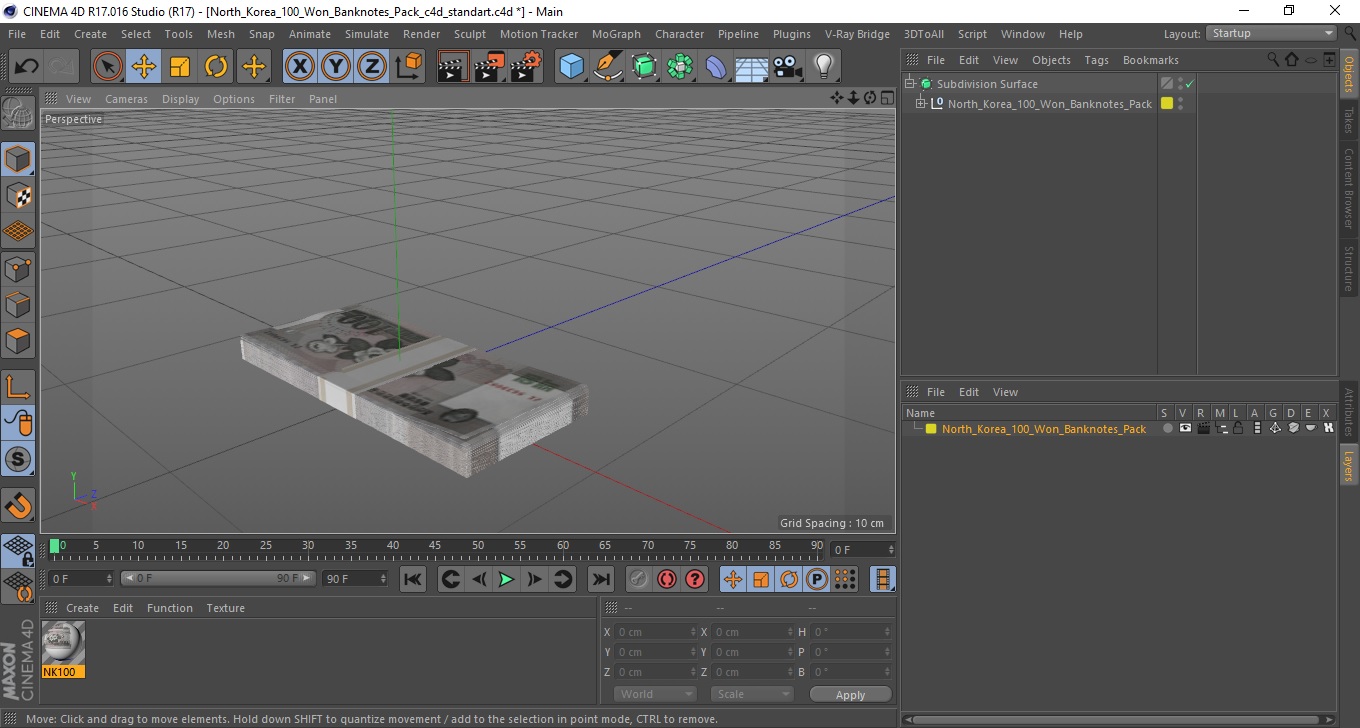Switch to the Takes side tab
The width and height of the screenshot is (1360, 728).
[1349, 120]
